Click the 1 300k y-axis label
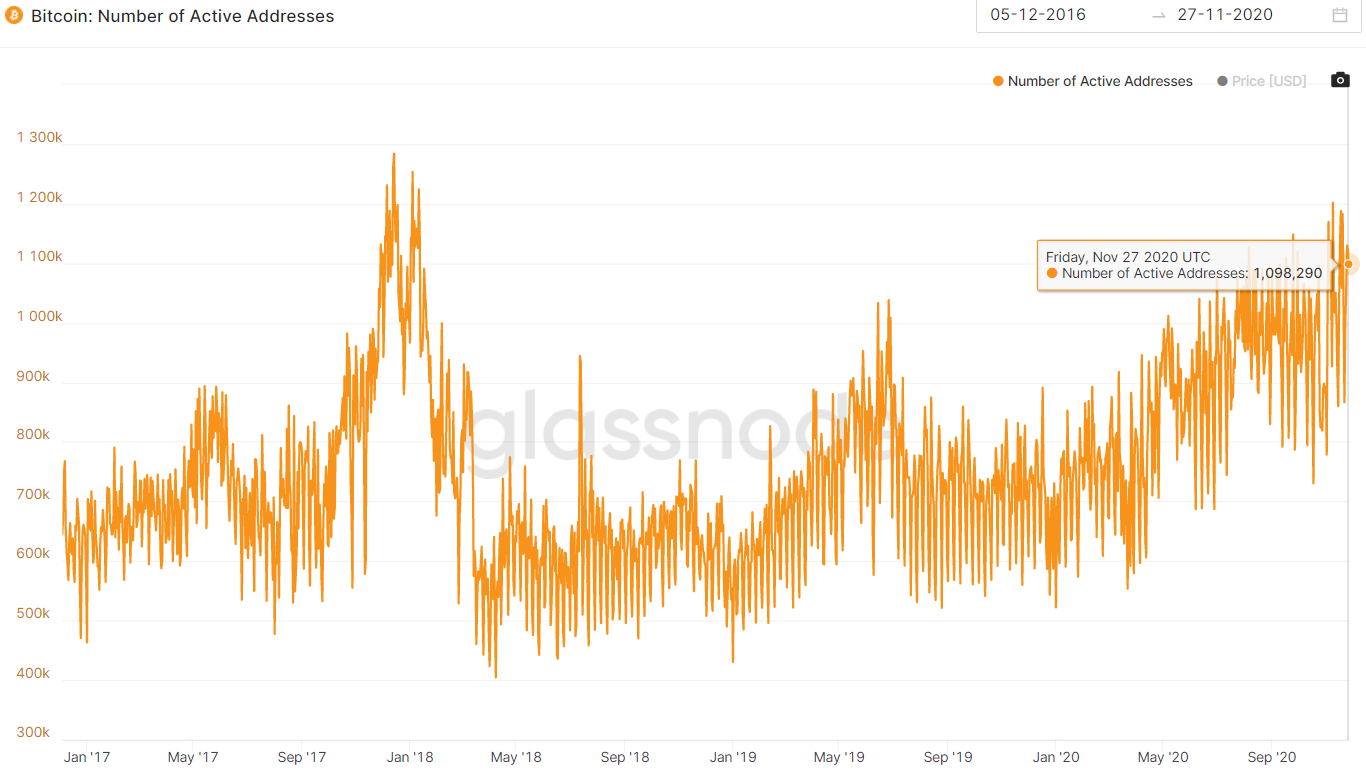Screen dimensions: 1366x774 (39, 137)
